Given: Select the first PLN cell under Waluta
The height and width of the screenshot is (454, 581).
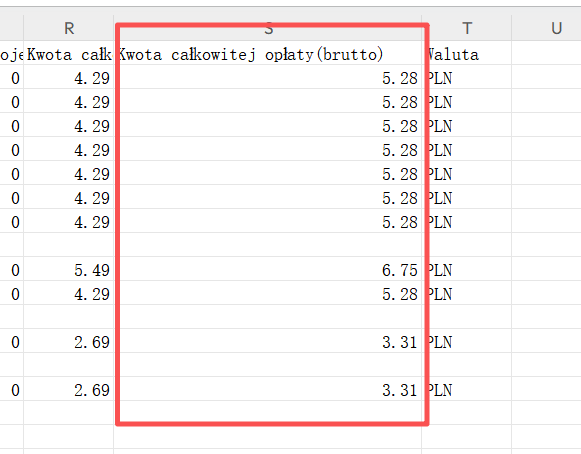Looking at the screenshot, I should tap(467, 77).
